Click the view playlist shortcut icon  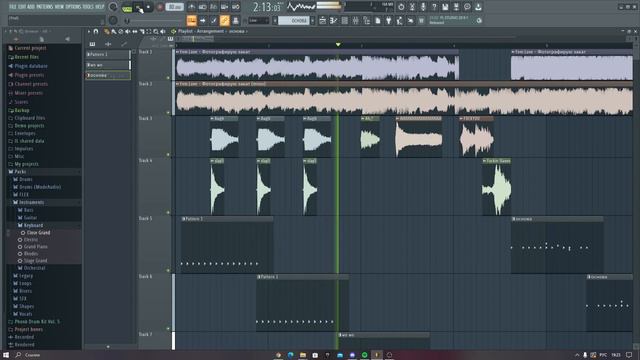[322, 20]
